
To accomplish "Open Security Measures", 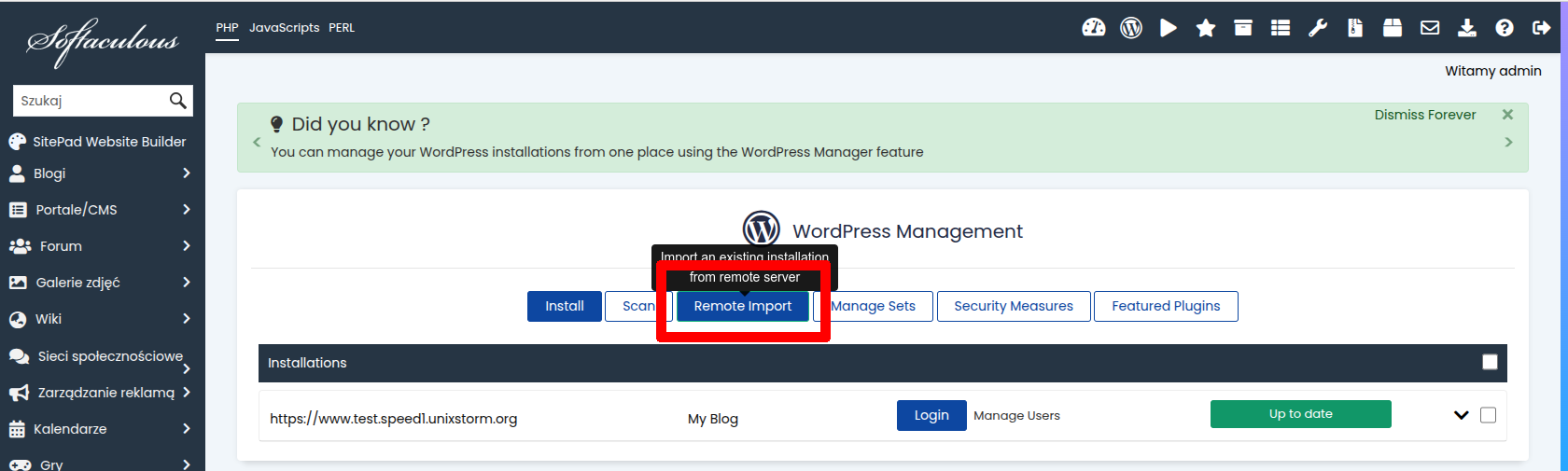I will (x=1014, y=306).
